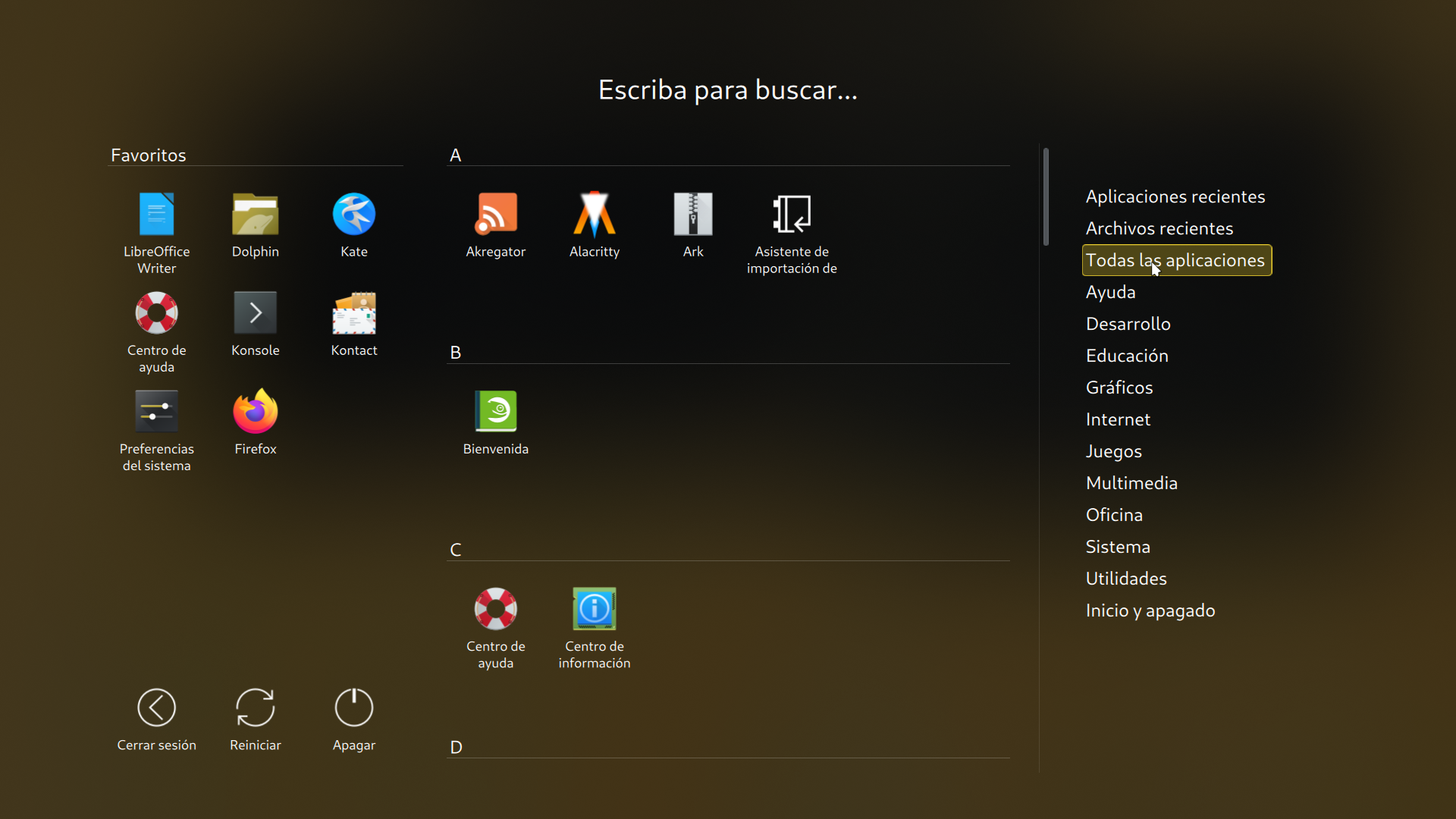1456x819 pixels.
Task: Open the Educación category
Action: (x=1126, y=356)
